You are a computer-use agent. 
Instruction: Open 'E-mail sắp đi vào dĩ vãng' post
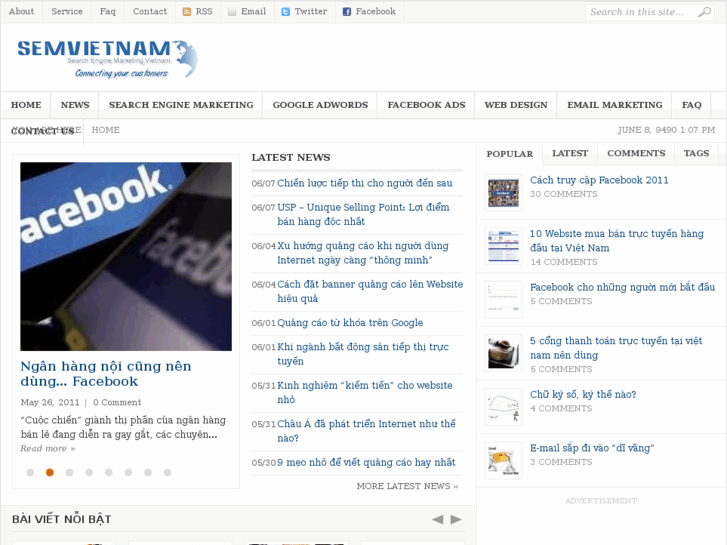(x=592, y=448)
